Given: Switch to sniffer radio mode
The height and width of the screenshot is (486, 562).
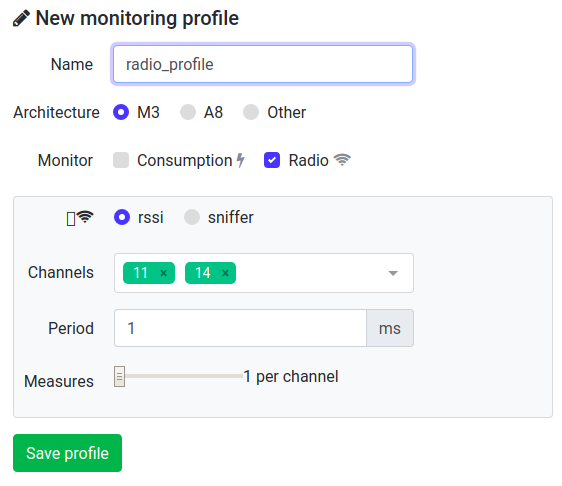Looking at the screenshot, I should [192, 217].
